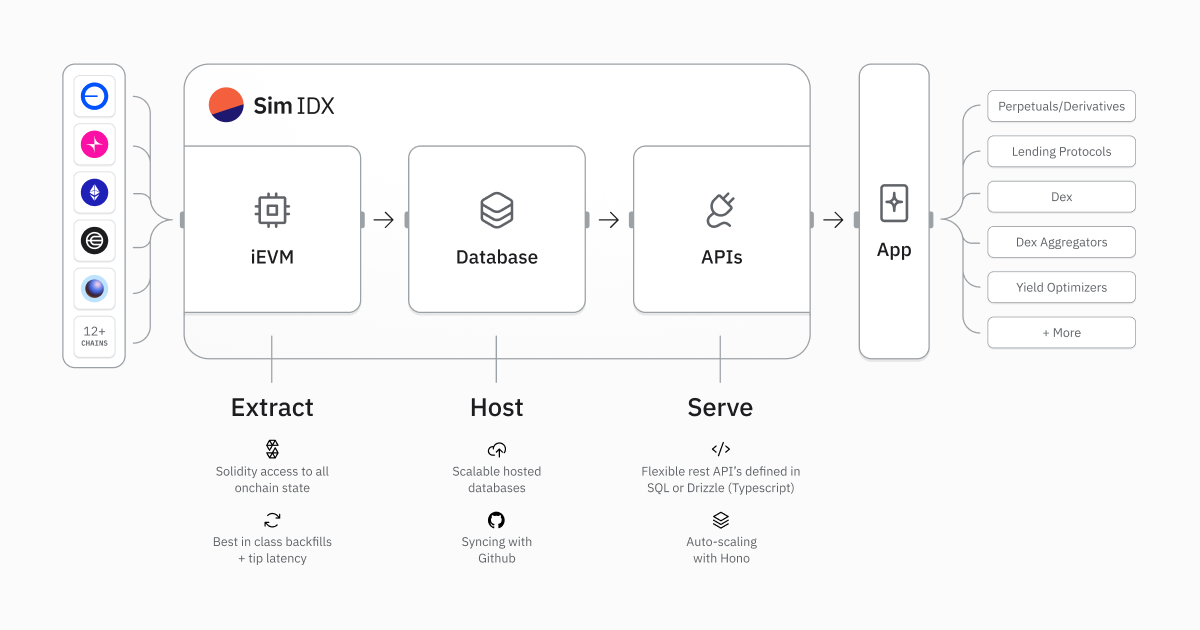Click the "Flexible rest API's" description text
The height and width of the screenshot is (630, 1200).
(721, 480)
